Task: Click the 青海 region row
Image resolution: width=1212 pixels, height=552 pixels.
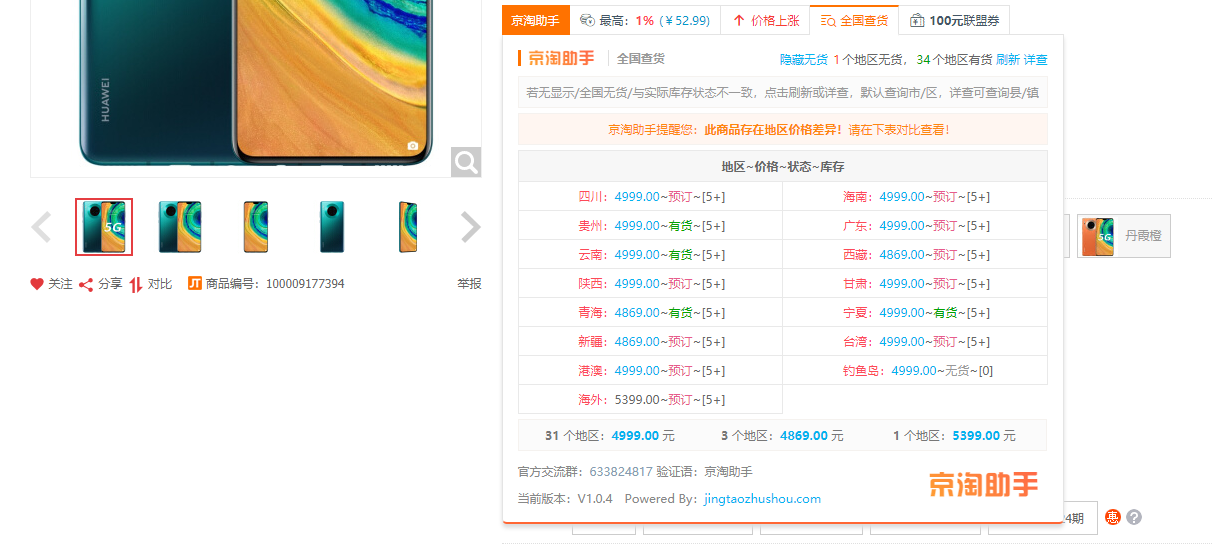Action: (650, 313)
